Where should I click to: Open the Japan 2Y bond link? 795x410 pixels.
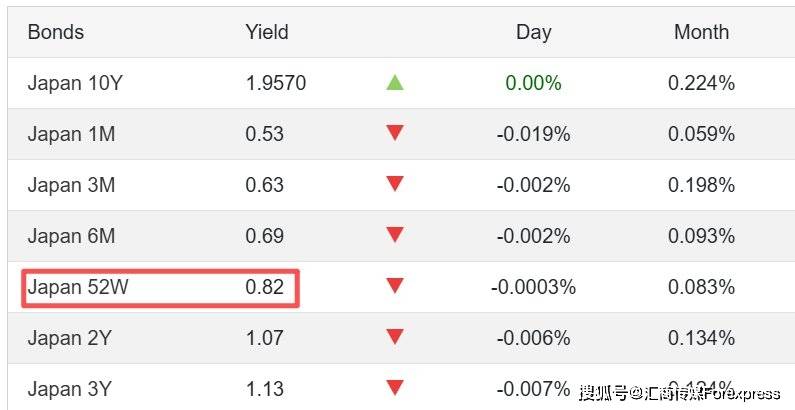pos(70,338)
